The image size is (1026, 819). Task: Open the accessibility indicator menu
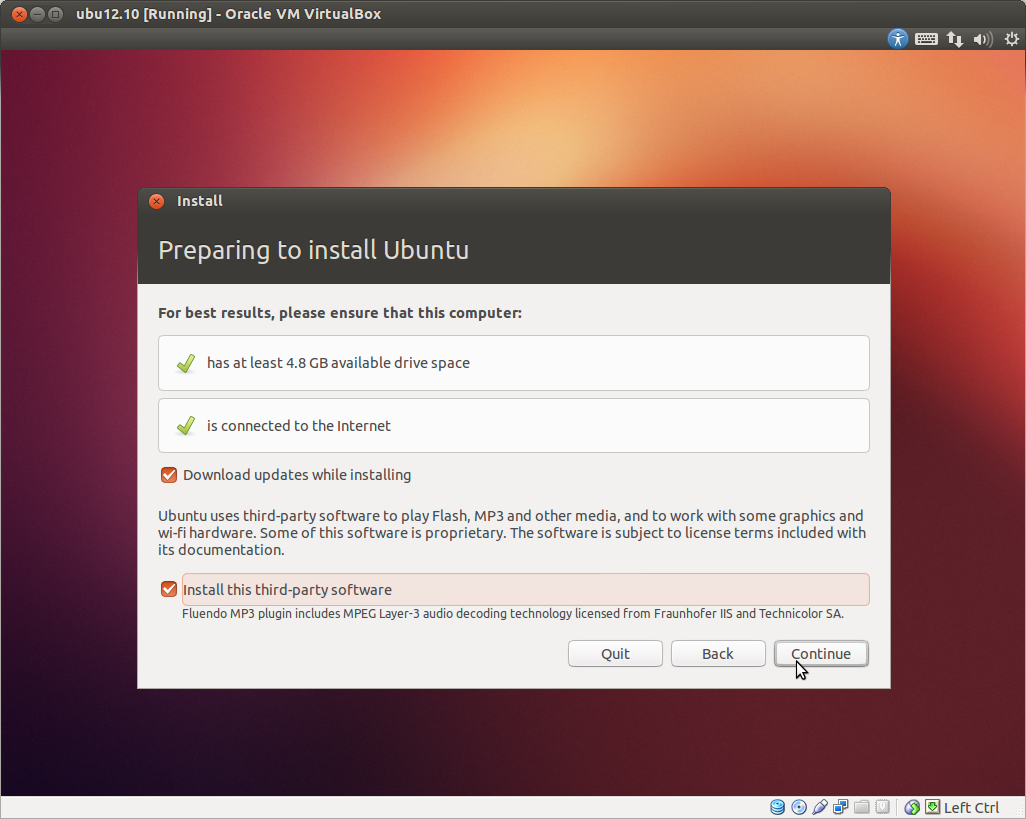tap(898, 39)
